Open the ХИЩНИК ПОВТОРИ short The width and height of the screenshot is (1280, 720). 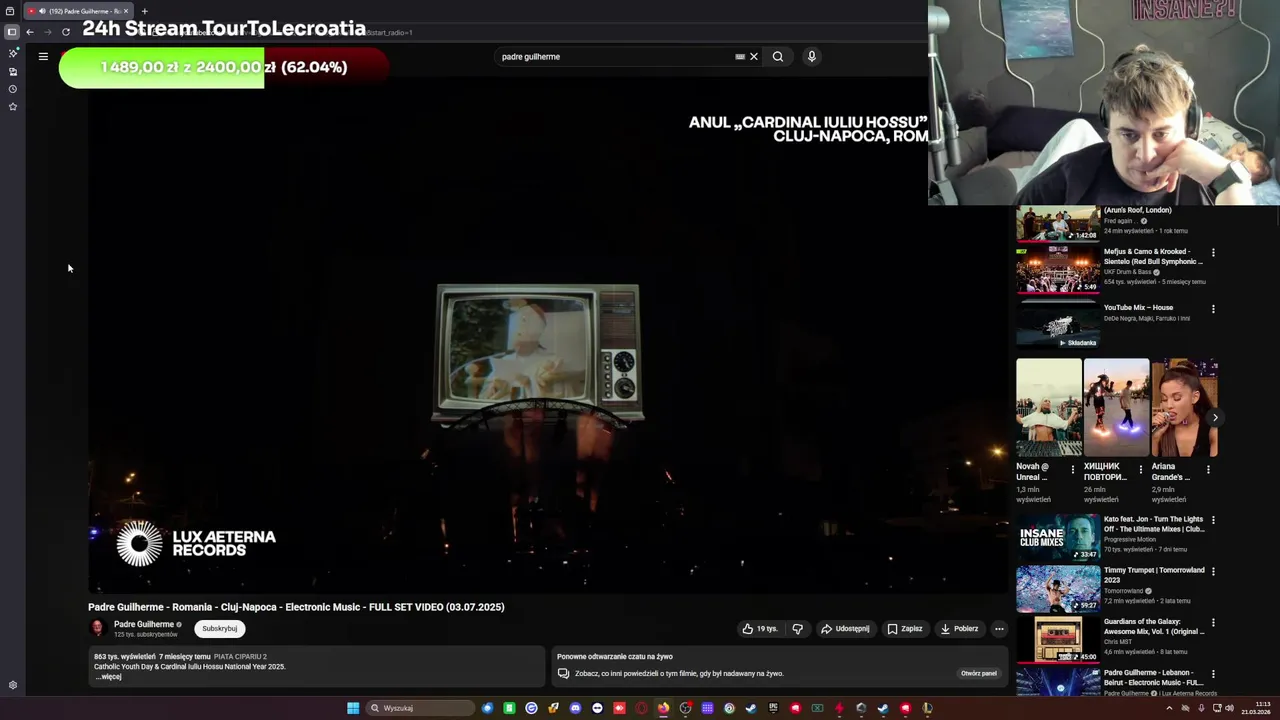(1116, 408)
